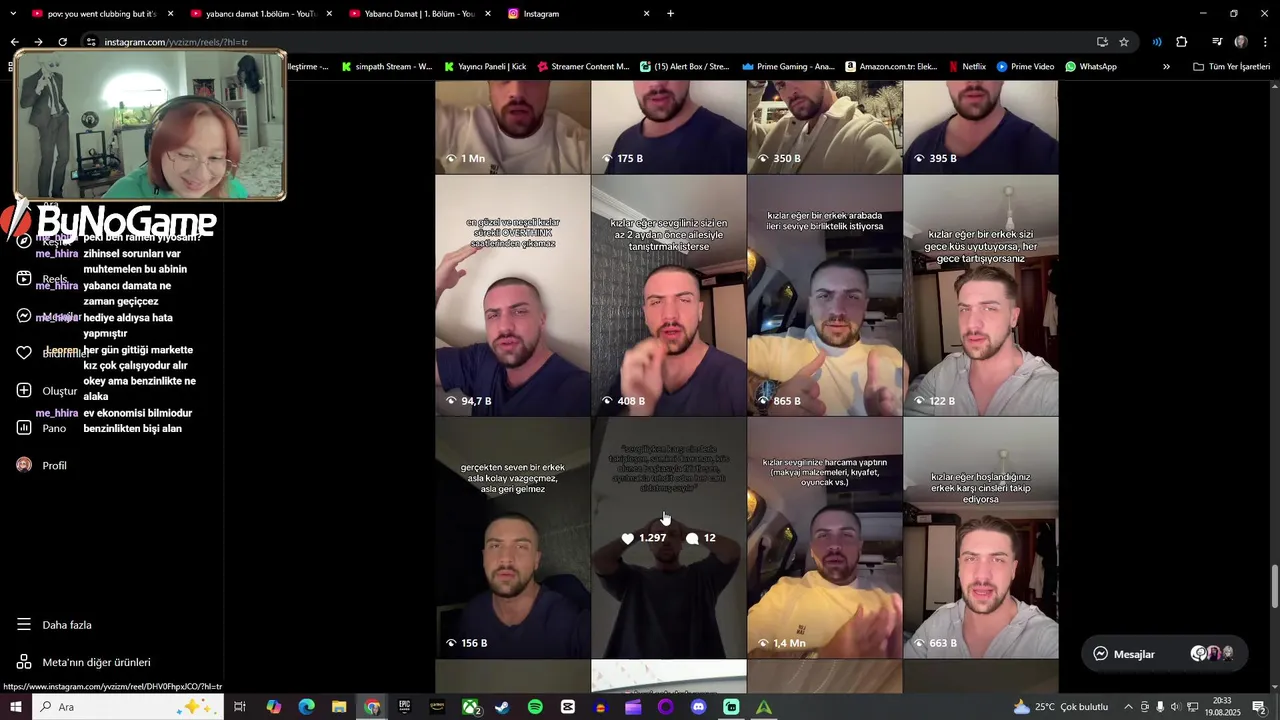Open the Yayıncı Paneli | Kick bookmark
The width and height of the screenshot is (1280, 720).
[484, 67]
